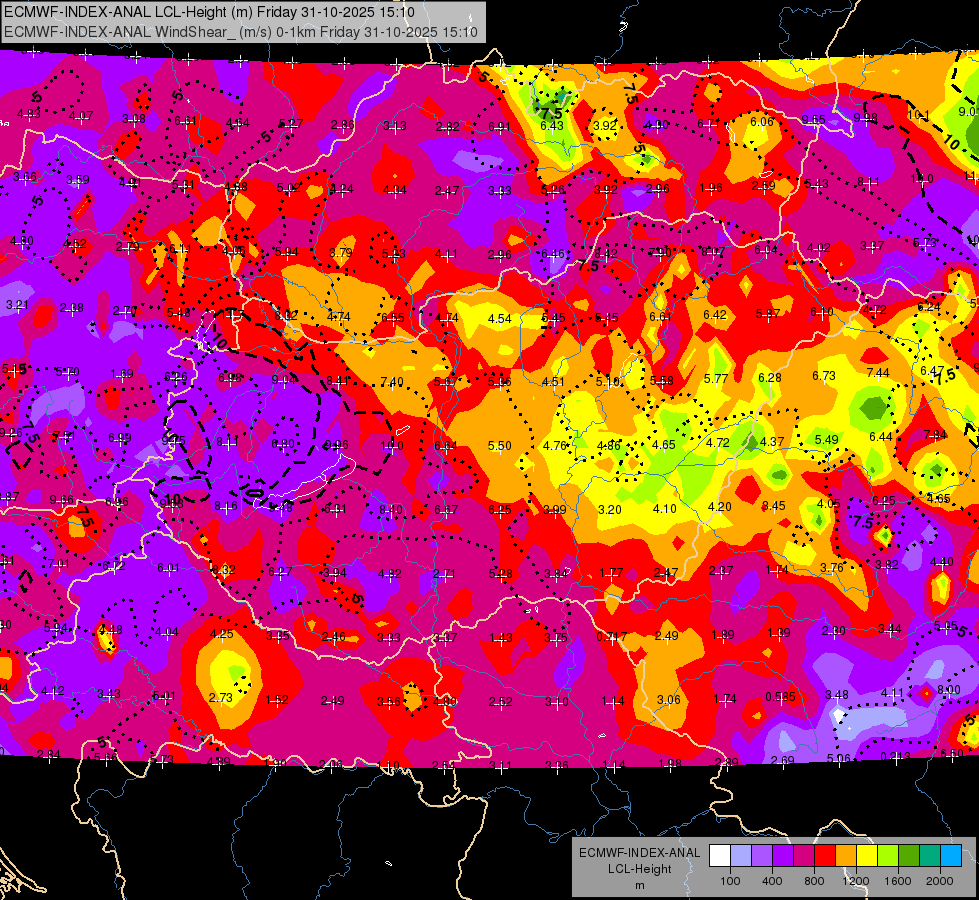Click the wind shear value 3.06
979x900 pixels.
click(x=668, y=700)
